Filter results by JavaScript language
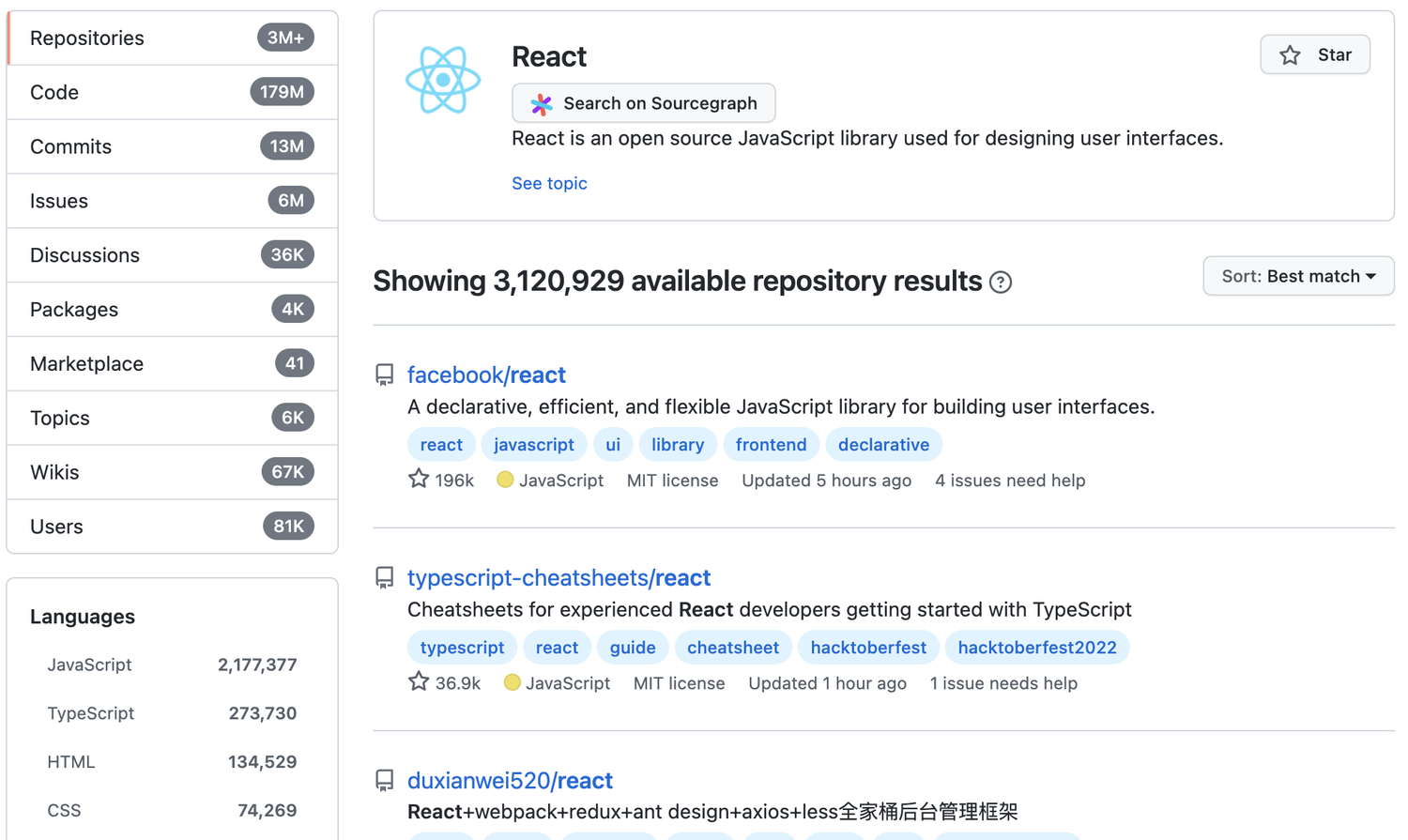 [x=89, y=664]
